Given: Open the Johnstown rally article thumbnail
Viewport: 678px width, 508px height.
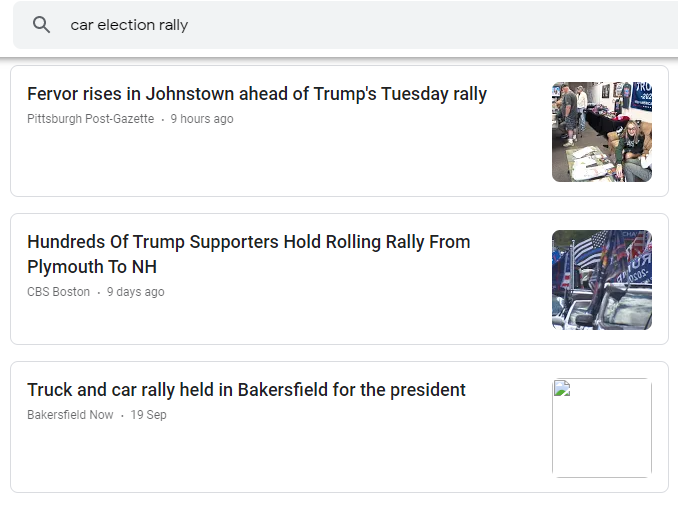Looking at the screenshot, I should tap(602, 132).
